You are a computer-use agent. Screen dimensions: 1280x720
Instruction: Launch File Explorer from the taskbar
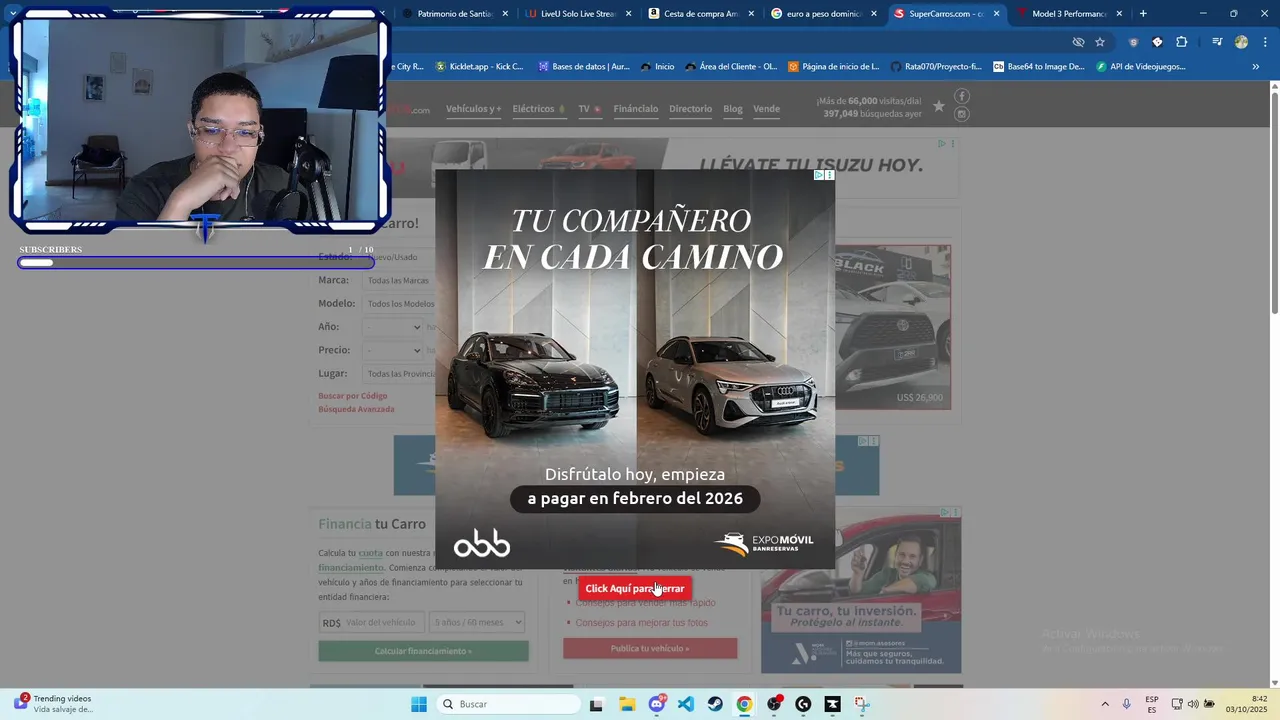[626, 704]
